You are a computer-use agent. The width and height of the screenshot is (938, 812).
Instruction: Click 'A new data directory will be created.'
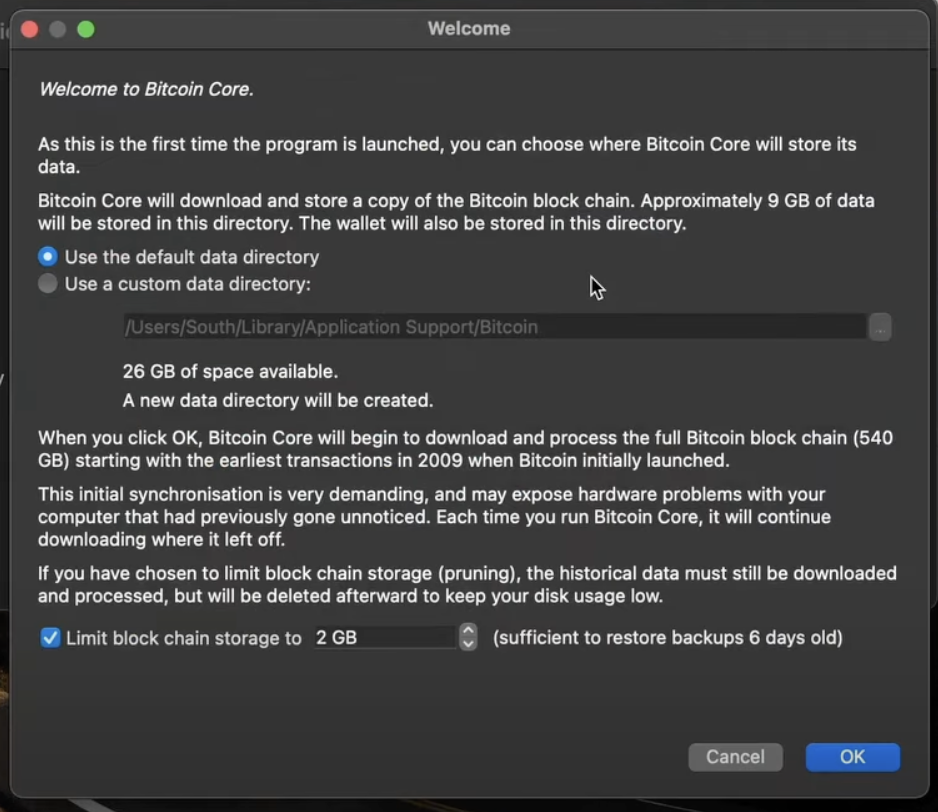[278, 400]
